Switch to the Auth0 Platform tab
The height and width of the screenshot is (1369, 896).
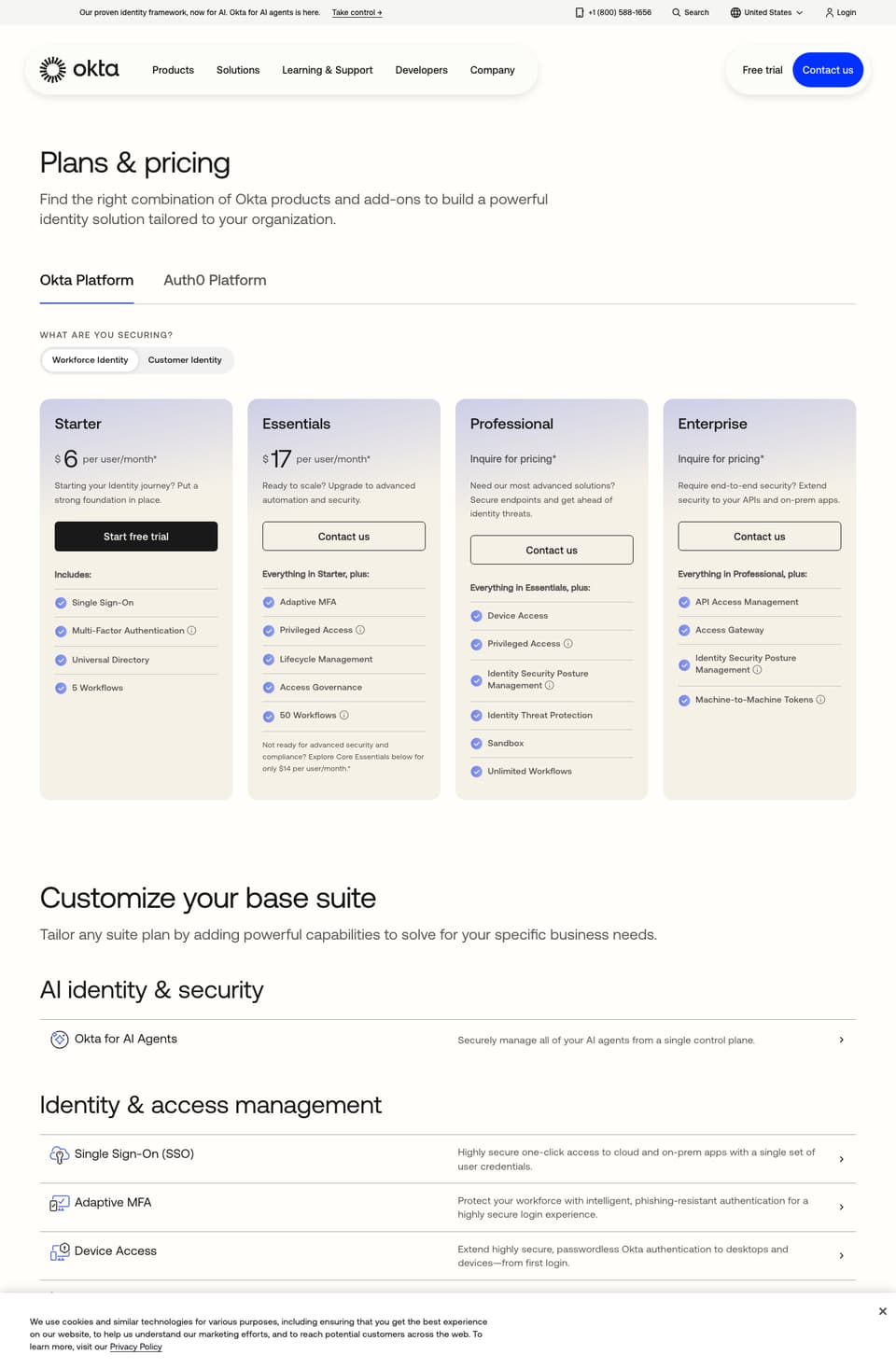[215, 280]
